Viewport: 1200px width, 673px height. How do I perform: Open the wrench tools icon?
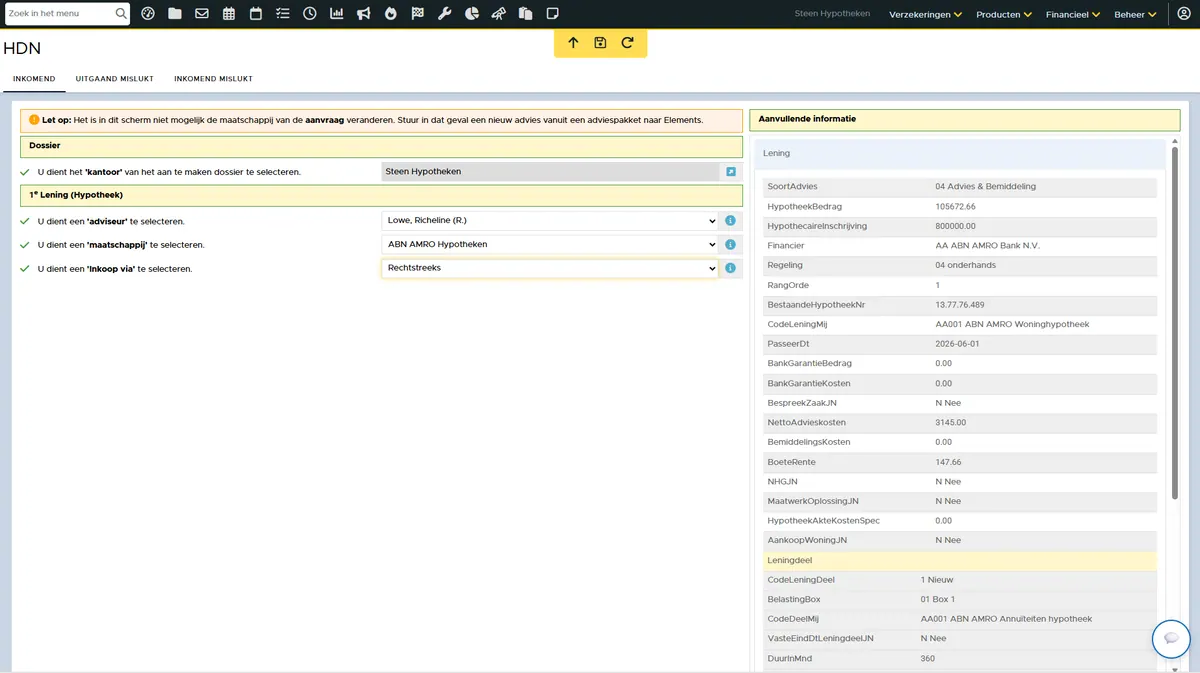(445, 14)
